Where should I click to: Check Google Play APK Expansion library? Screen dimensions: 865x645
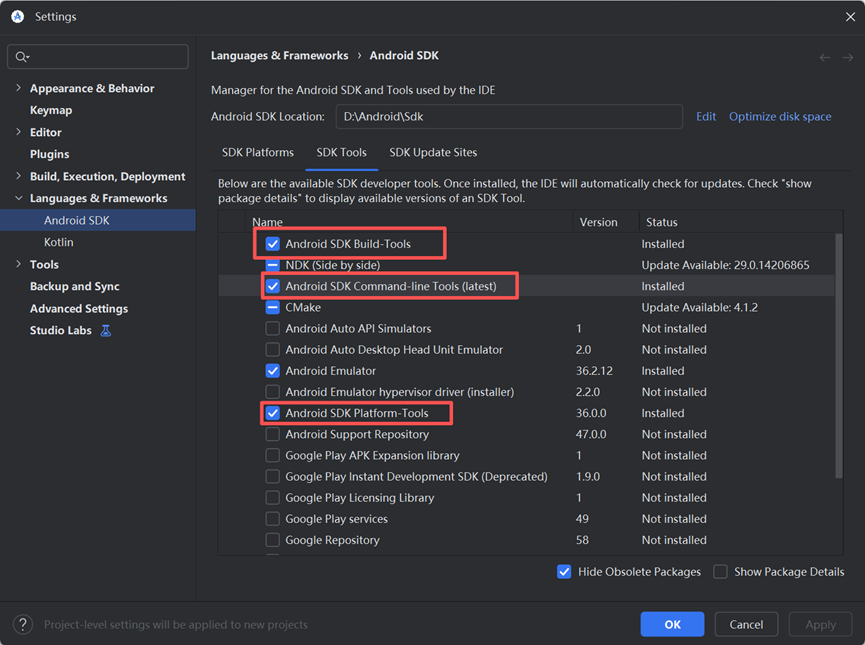click(x=273, y=455)
